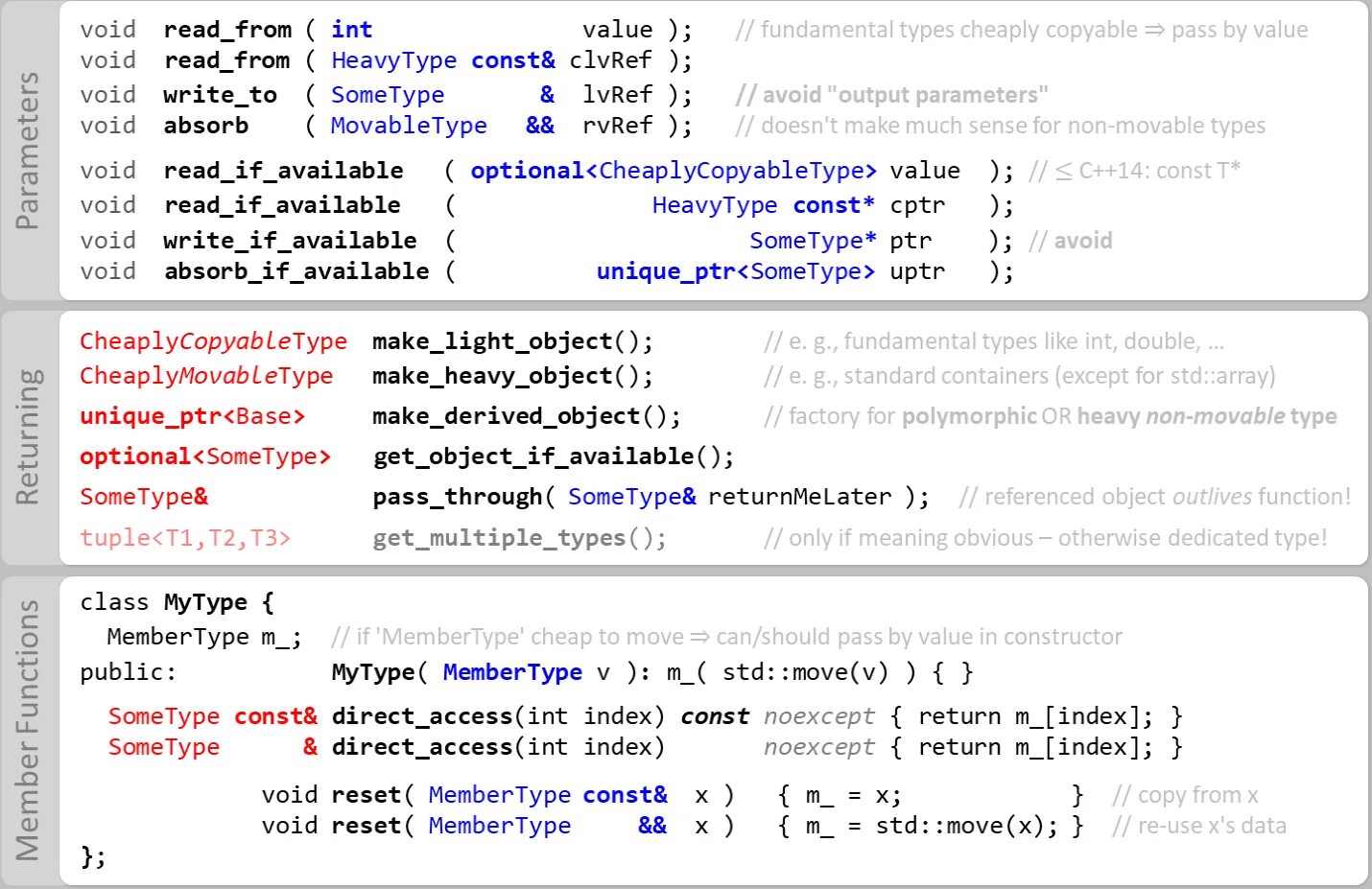Click the vertical 'Member Functions' section label

28,731
